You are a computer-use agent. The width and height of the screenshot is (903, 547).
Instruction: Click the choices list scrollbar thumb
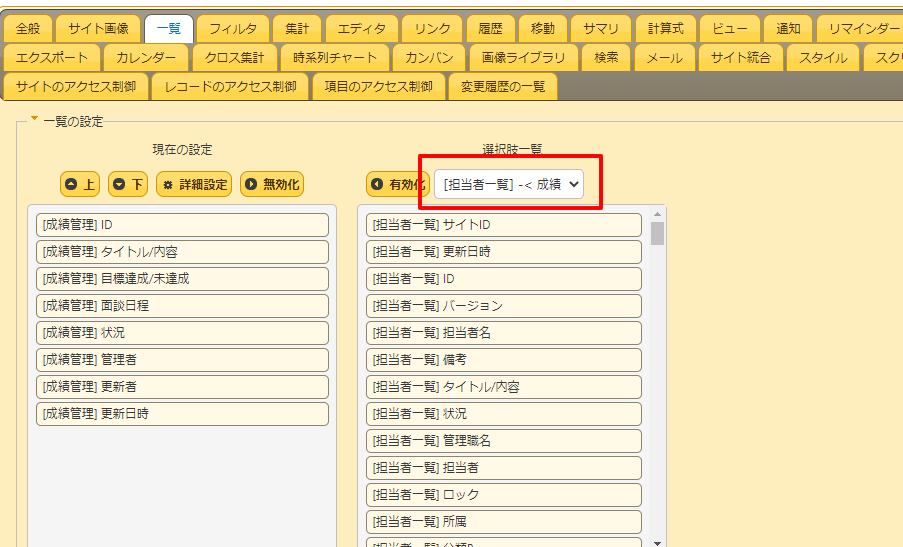coord(658,234)
